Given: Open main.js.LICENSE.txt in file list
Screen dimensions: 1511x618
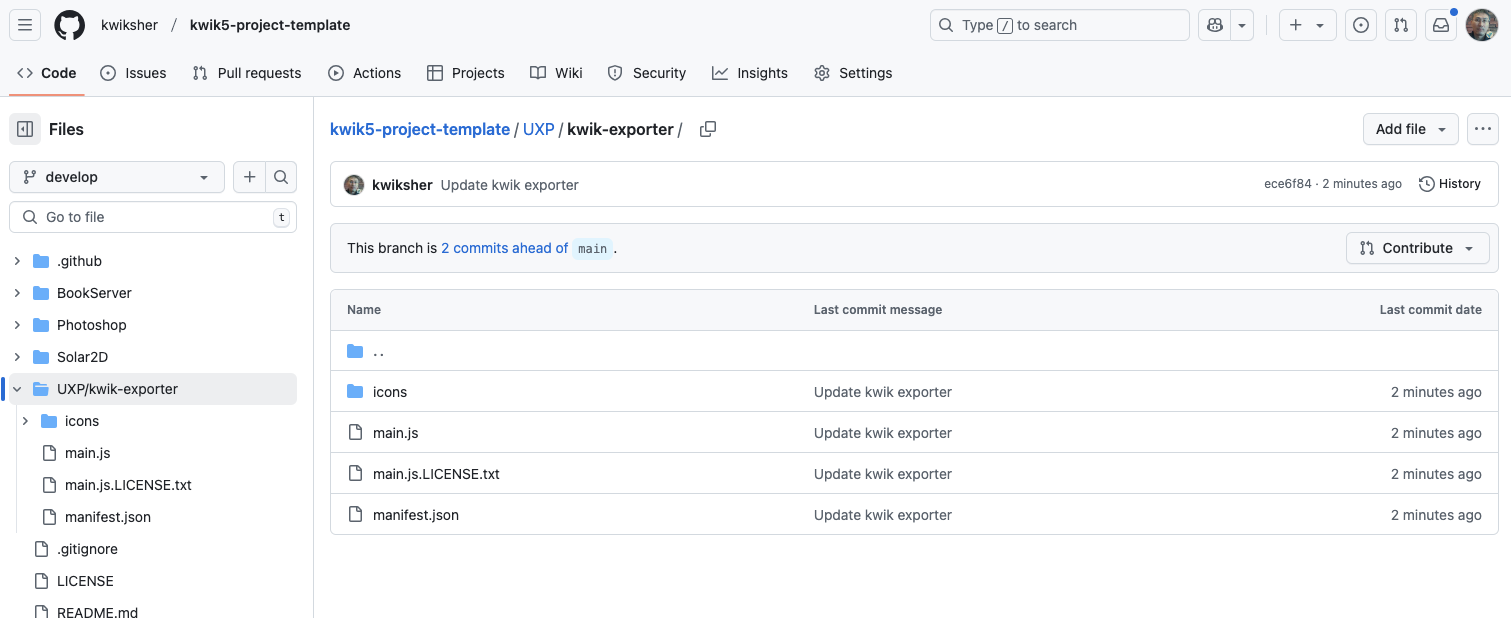Looking at the screenshot, I should coord(436,474).
